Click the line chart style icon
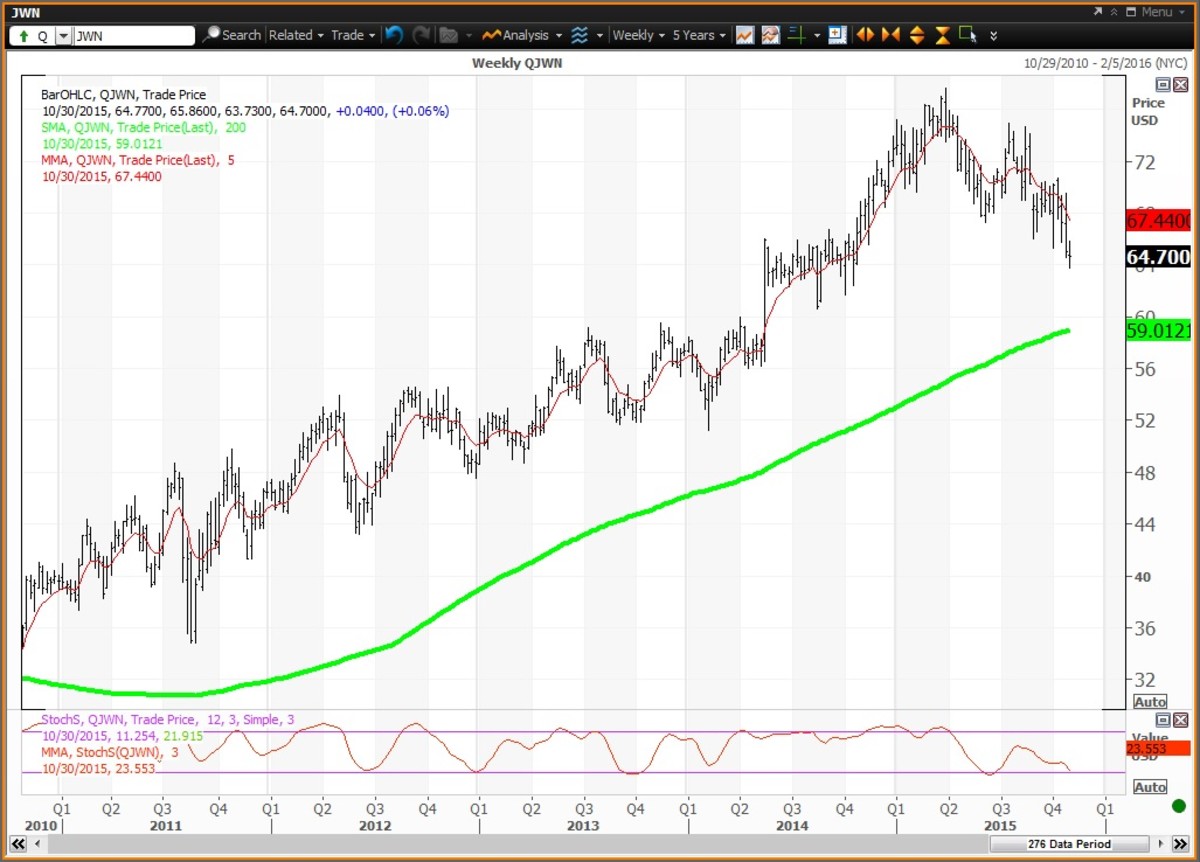Viewport: 1200px width, 862px height. [744, 35]
